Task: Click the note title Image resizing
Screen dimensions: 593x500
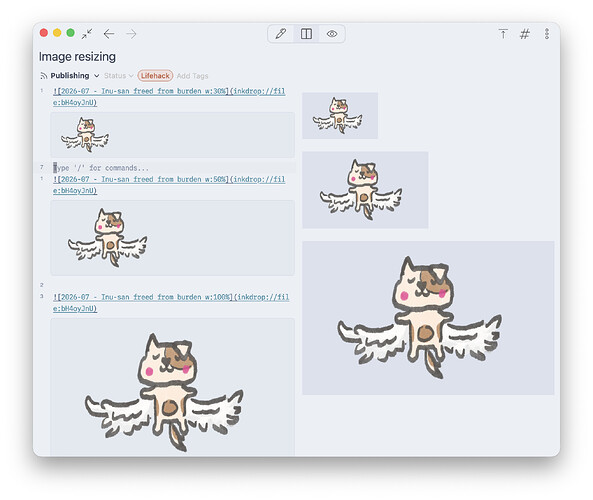Action: (77, 56)
